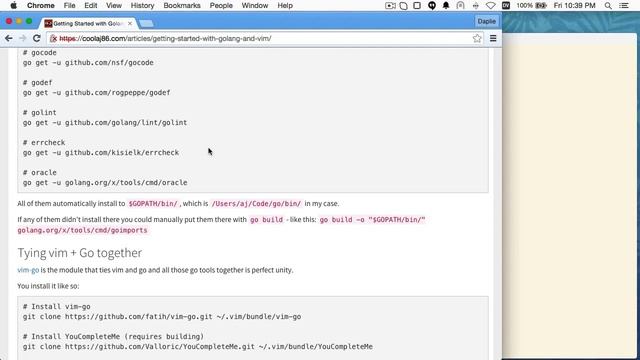Open the File menu
This screenshot has height=360, width=640.
tap(69, 5)
